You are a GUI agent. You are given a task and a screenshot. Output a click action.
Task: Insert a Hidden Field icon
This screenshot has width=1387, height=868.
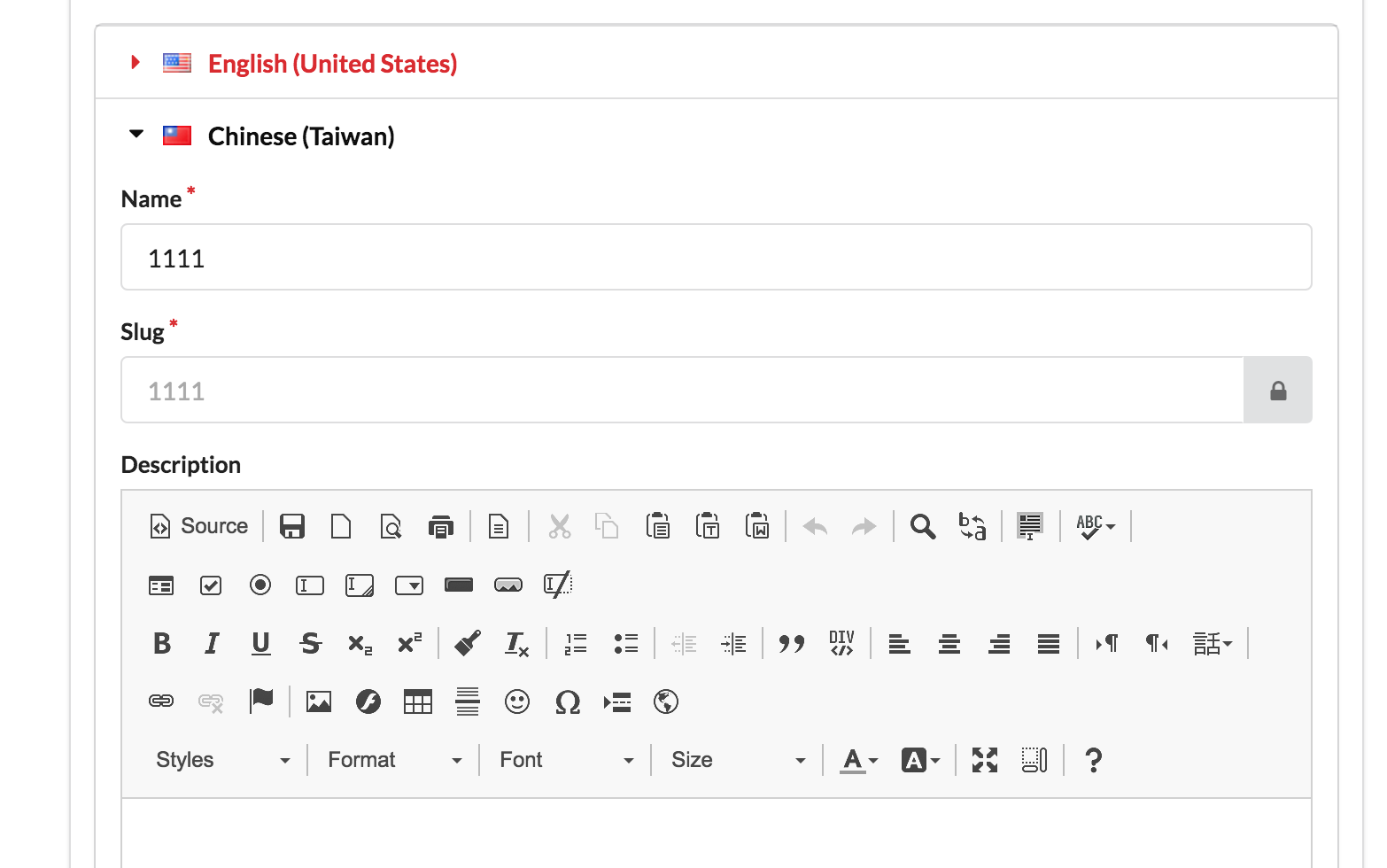(x=558, y=585)
